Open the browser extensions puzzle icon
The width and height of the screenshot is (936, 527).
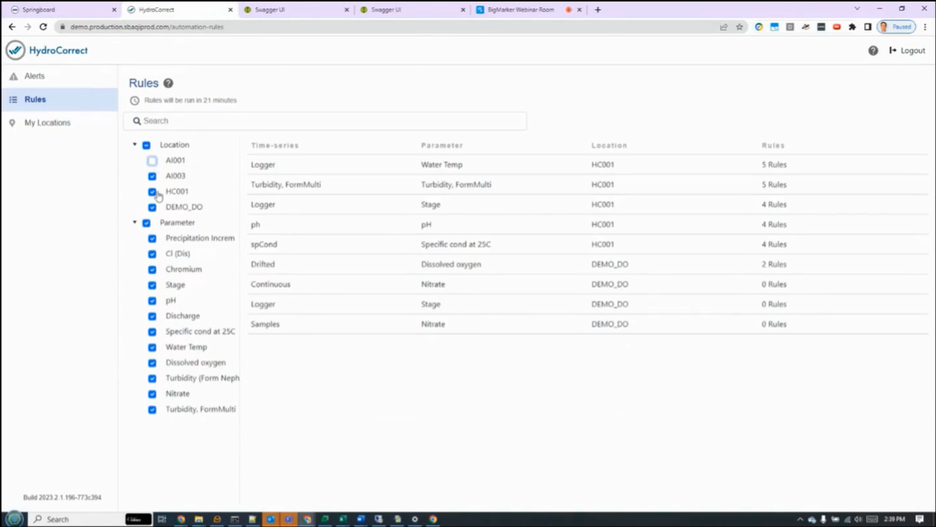tap(852, 27)
